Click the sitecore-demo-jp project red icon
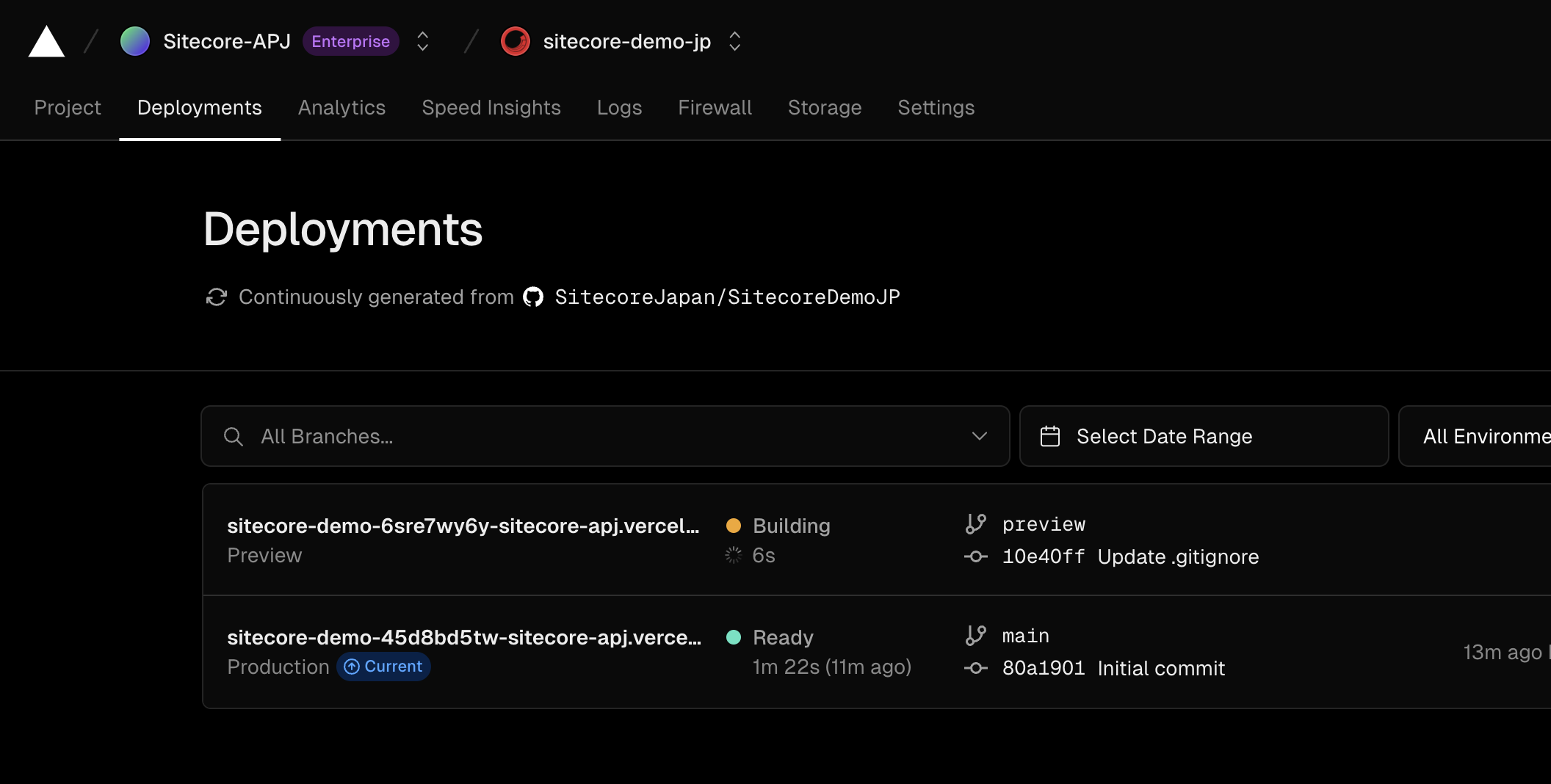Viewport: 1551px width, 784px height. point(516,41)
